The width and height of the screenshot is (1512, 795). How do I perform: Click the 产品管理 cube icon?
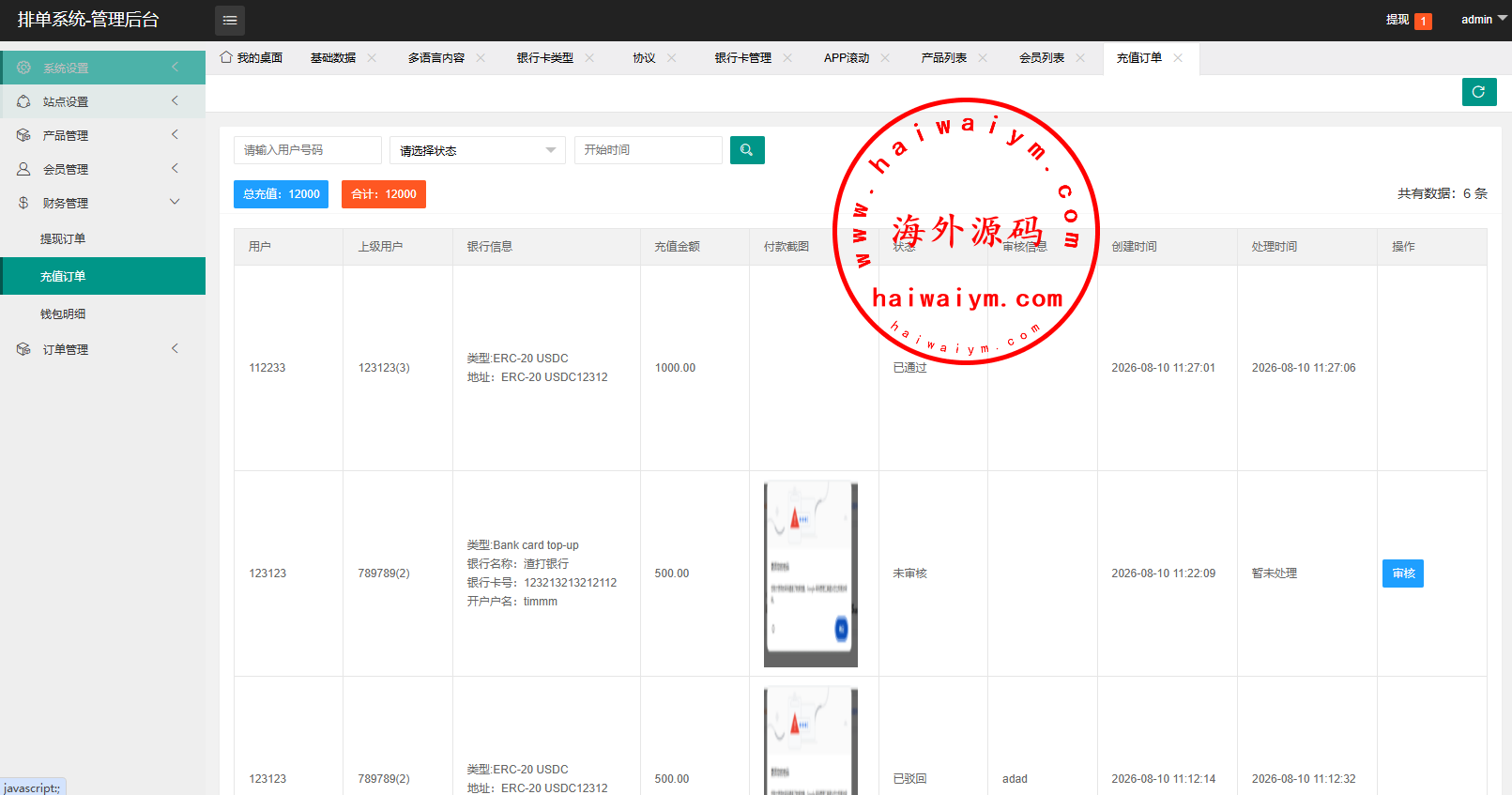pos(23,135)
